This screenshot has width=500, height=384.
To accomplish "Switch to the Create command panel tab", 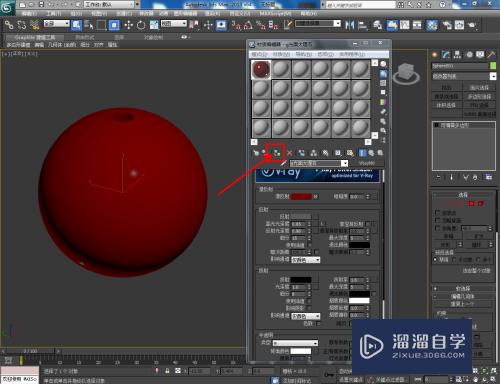I will [x=434, y=55].
